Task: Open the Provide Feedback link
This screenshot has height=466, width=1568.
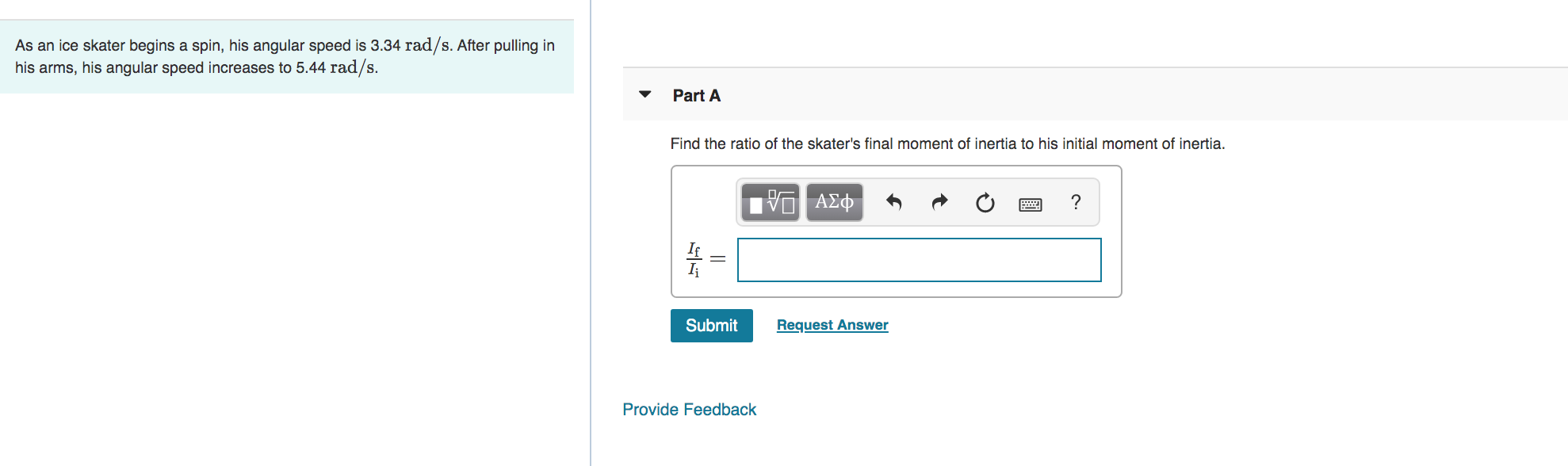Action: (689, 410)
